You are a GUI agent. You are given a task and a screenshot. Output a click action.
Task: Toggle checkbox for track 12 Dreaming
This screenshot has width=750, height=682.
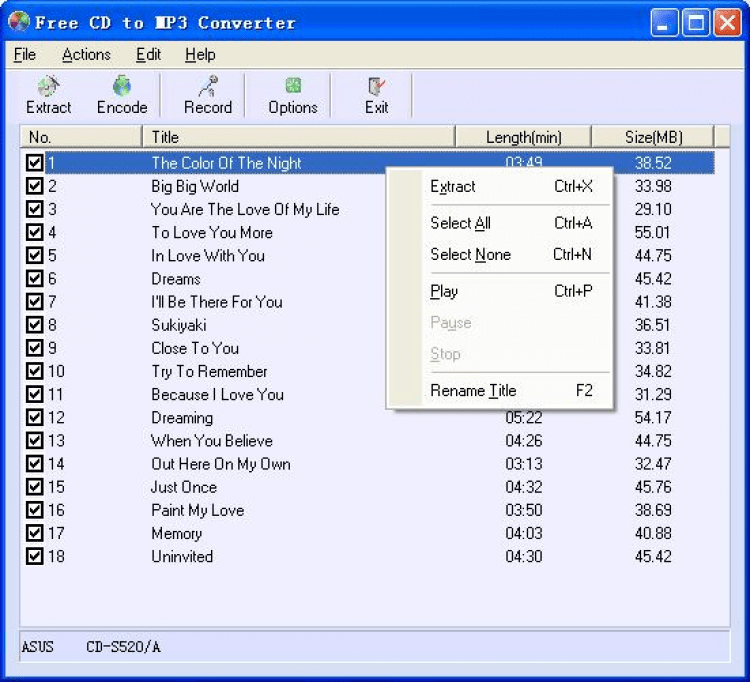point(35,418)
